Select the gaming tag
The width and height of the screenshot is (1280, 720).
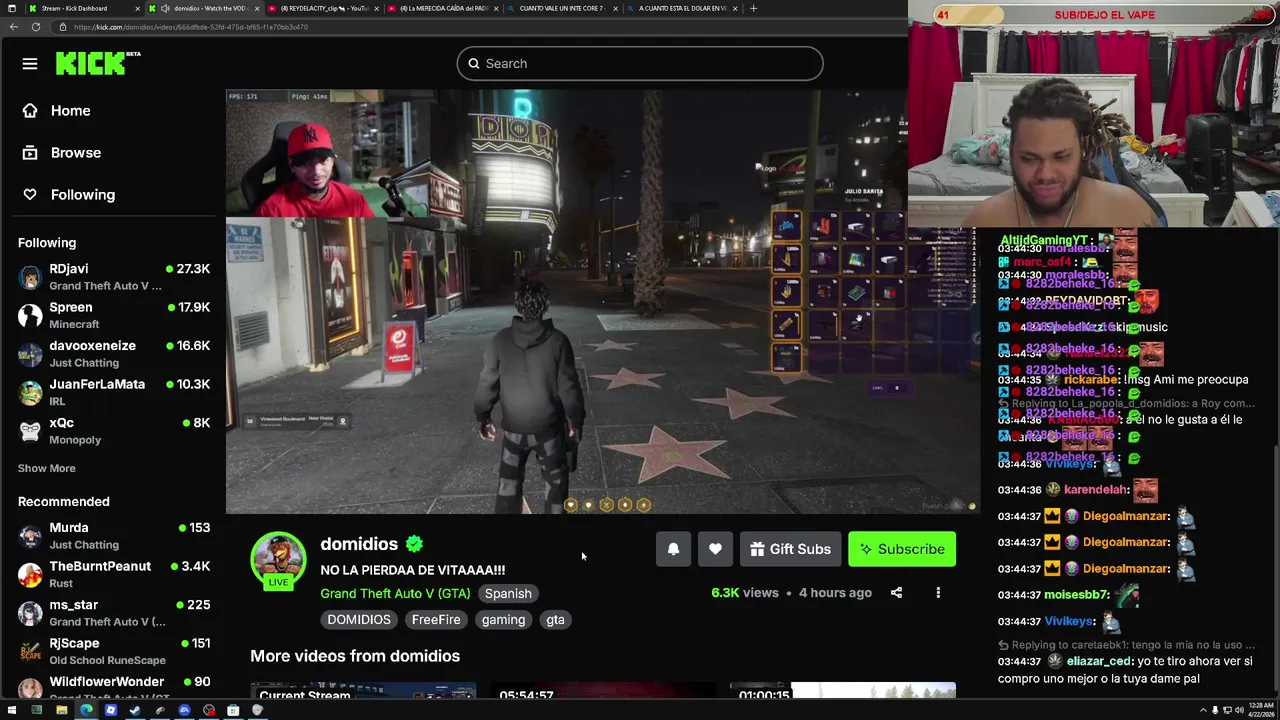tap(503, 620)
